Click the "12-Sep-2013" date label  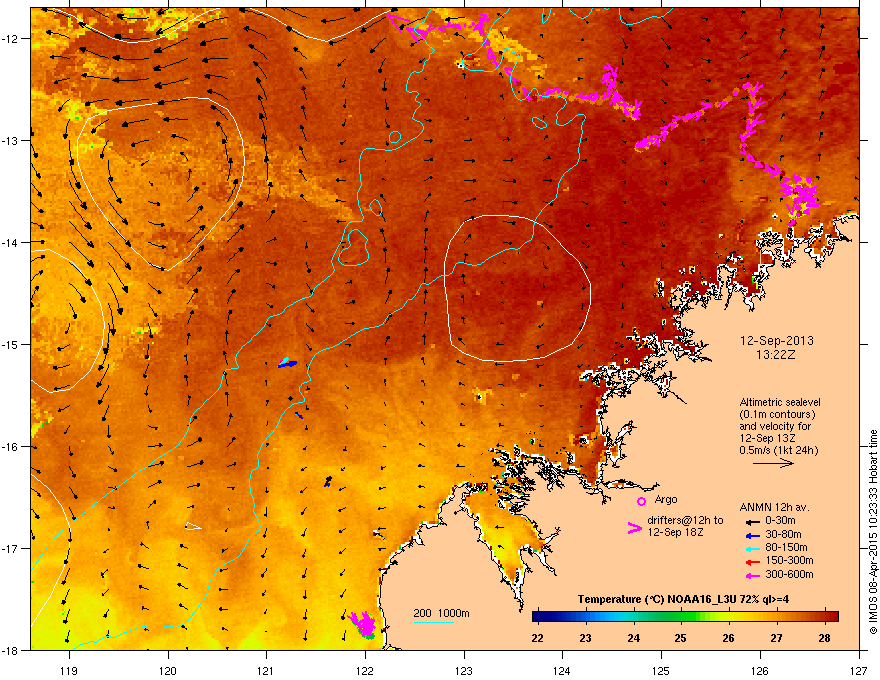[x=776, y=341]
